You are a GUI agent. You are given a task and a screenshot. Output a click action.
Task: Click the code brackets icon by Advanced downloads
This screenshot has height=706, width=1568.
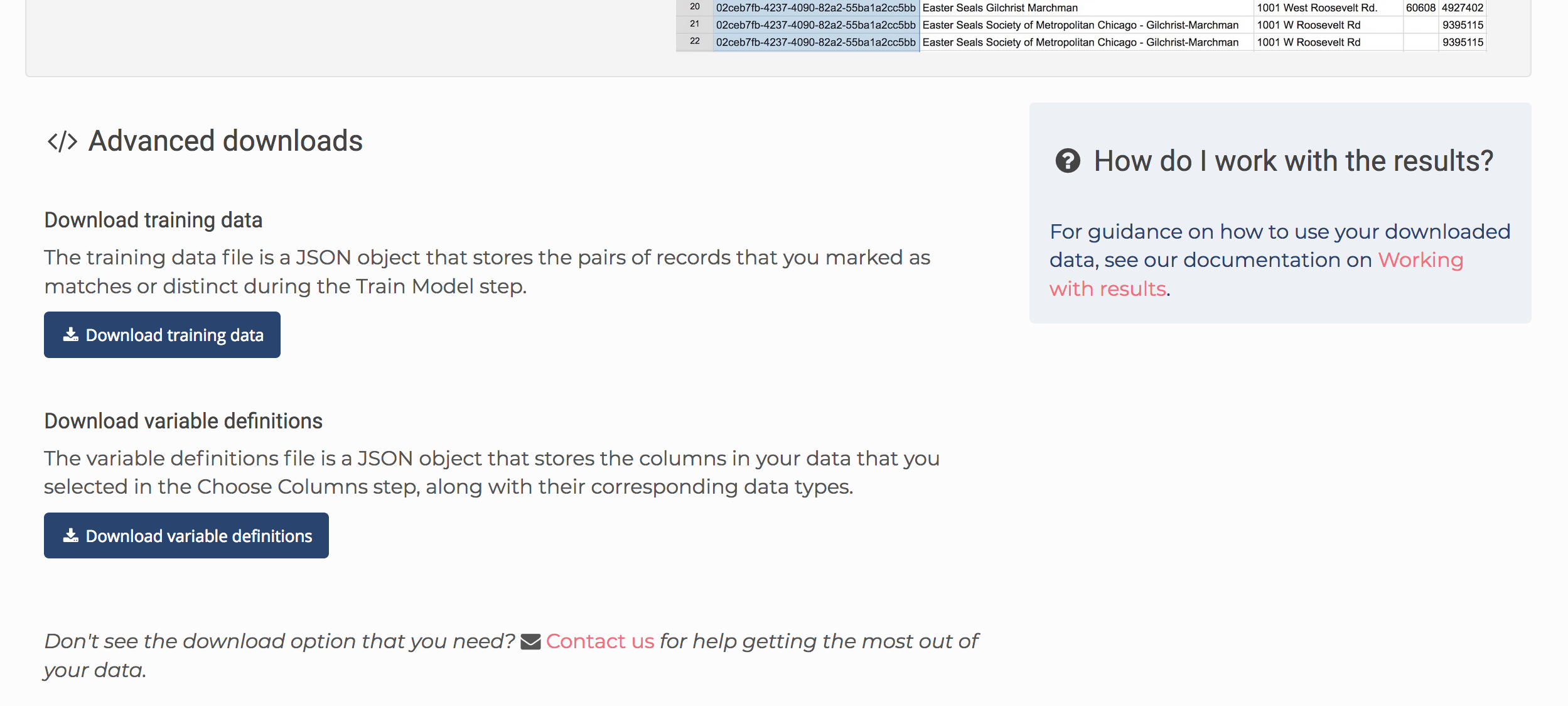(62, 141)
